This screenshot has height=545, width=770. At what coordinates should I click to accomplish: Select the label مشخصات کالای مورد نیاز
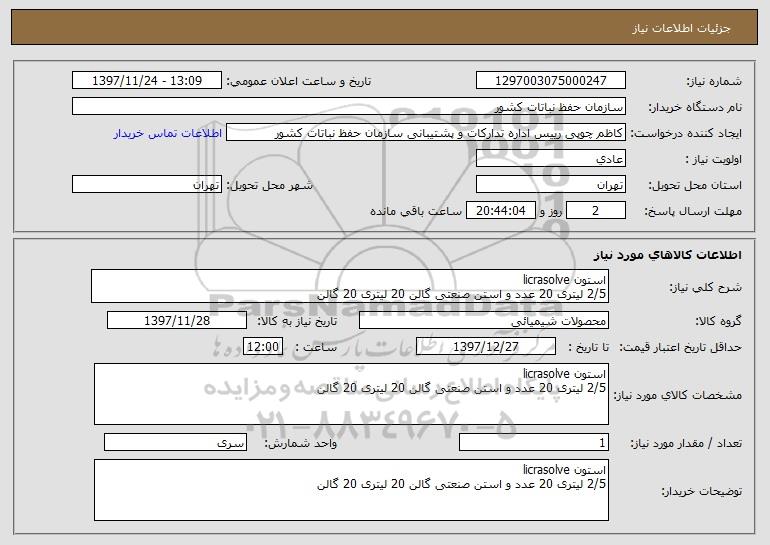678,395
